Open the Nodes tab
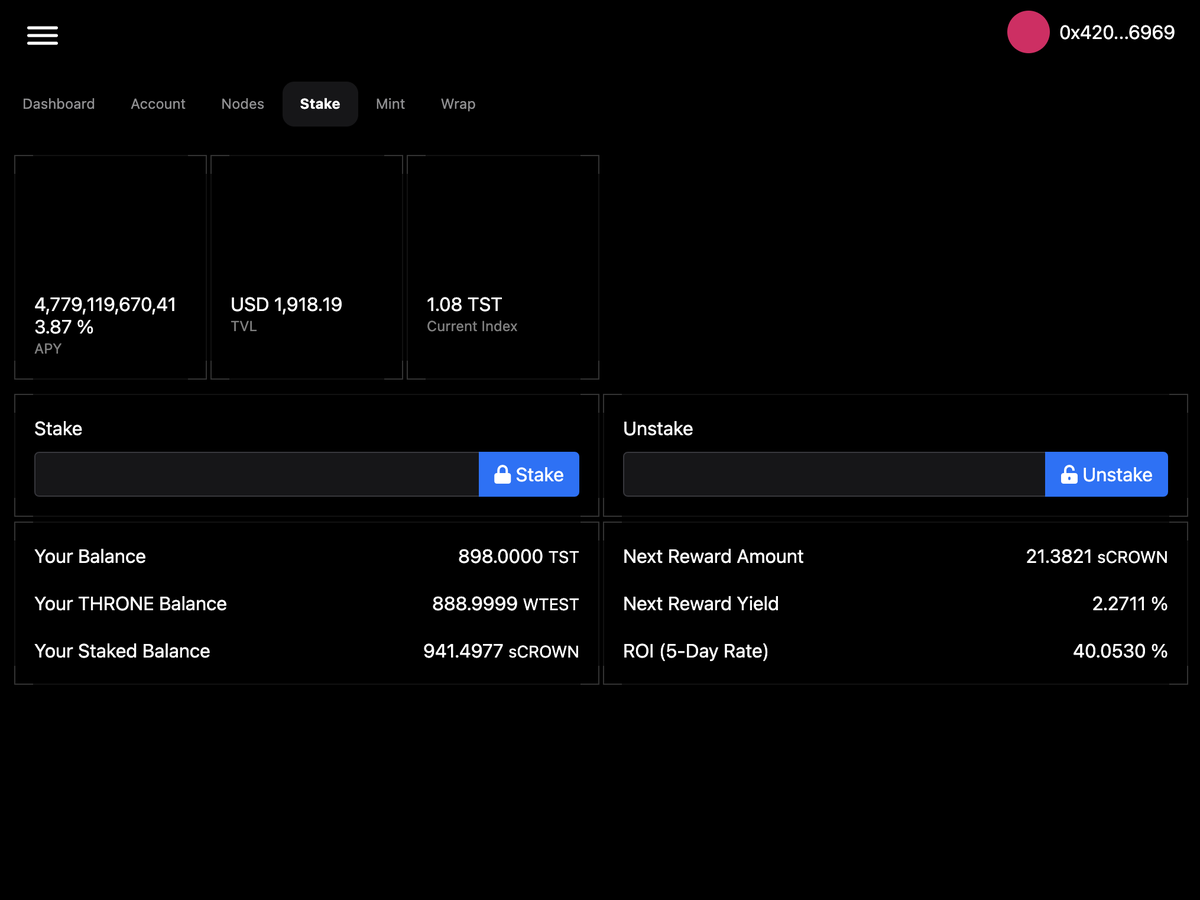The width and height of the screenshot is (1200, 900). 242,103
